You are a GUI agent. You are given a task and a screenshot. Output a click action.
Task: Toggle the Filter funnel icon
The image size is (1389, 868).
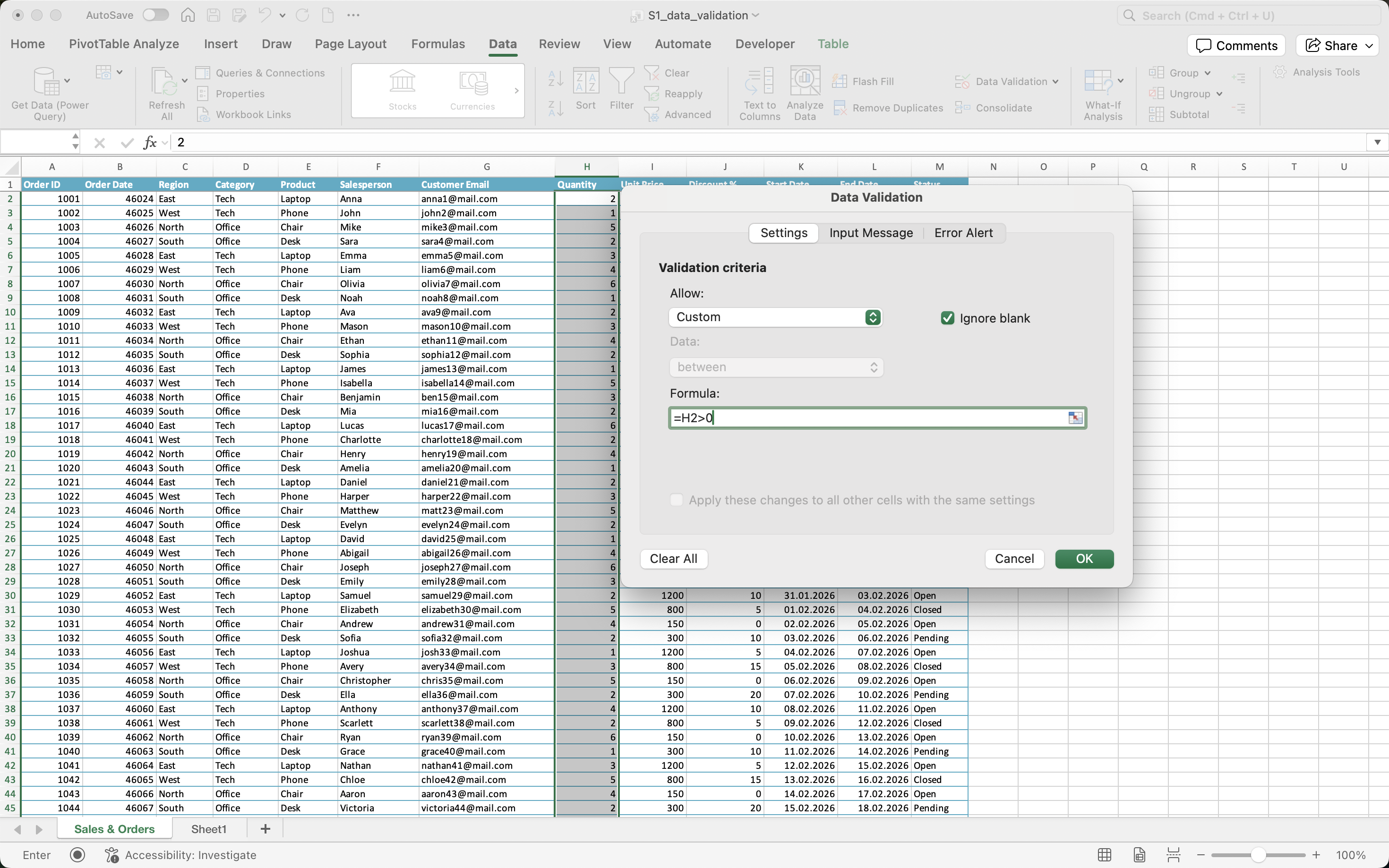(621, 81)
